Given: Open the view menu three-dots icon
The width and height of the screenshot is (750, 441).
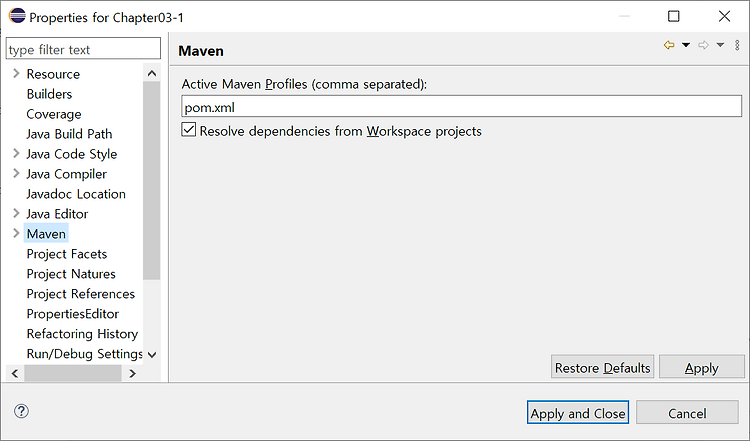Looking at the screenshot, I should pos(737,45).
